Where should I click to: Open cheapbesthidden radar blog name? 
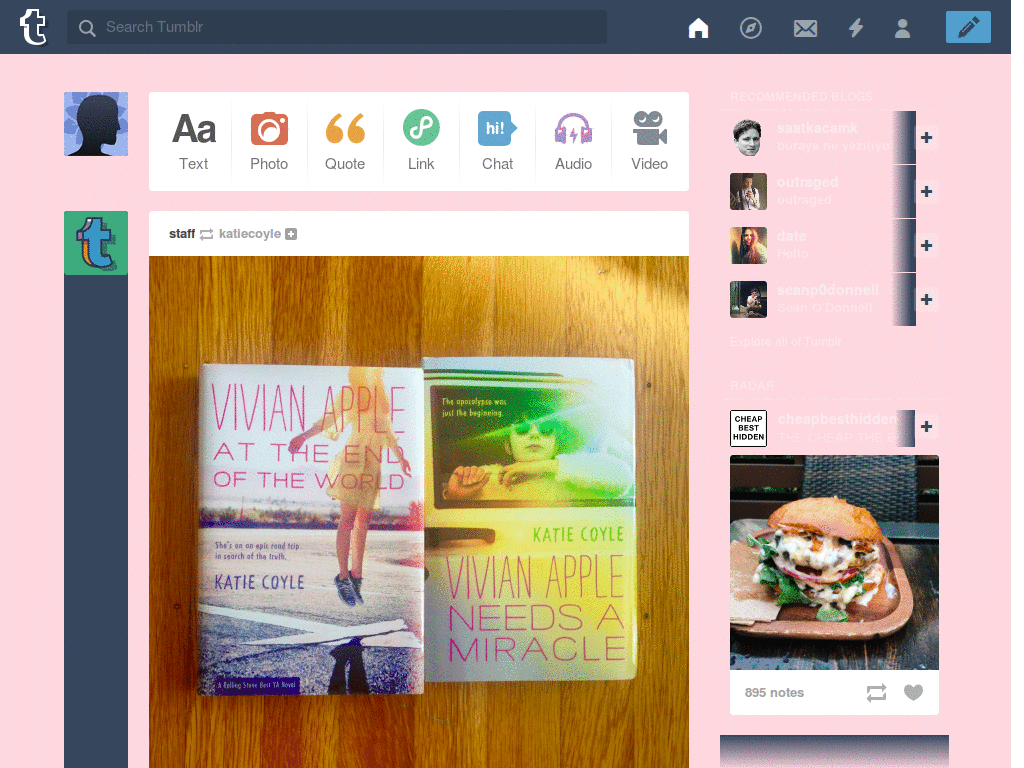pyautogui.click(x=837, y=419)
